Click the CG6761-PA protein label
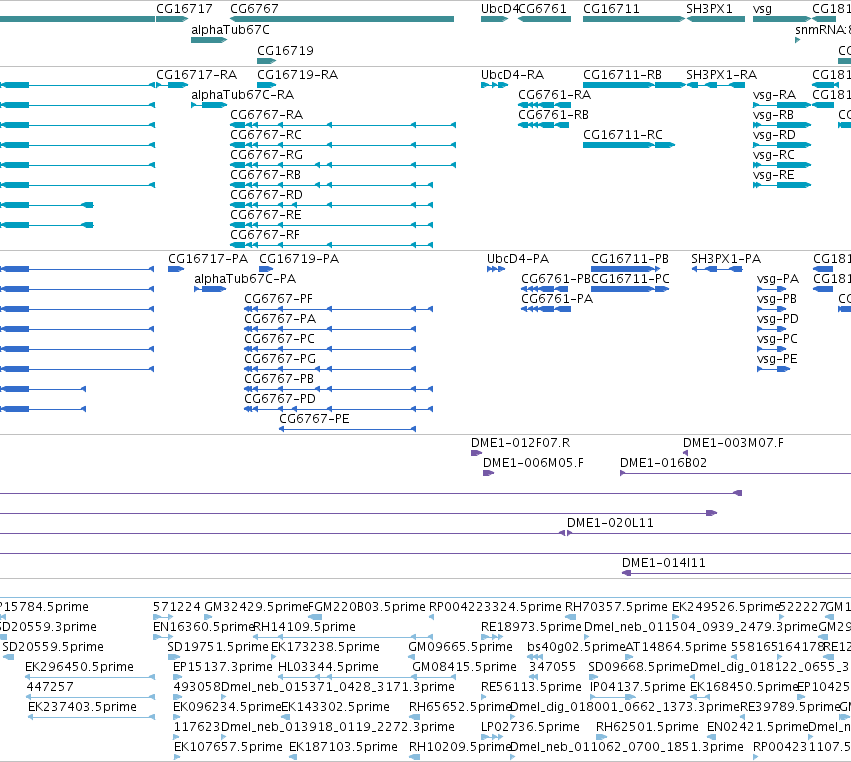Image resolution: width=851 pixels, height=762 pixels. coord(557,299)
